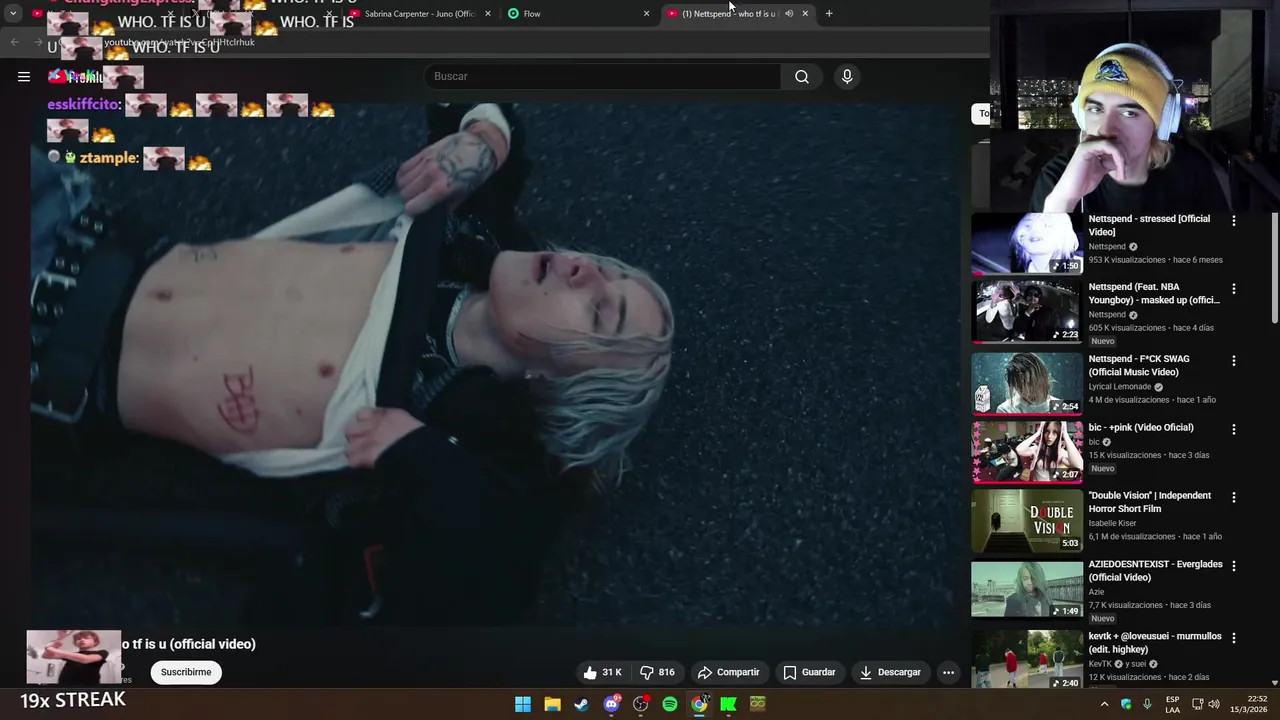The width and height of the screenshot is (1280, 720).
Task: Click the Descargar download button
Action: click(x=890, y=672)
